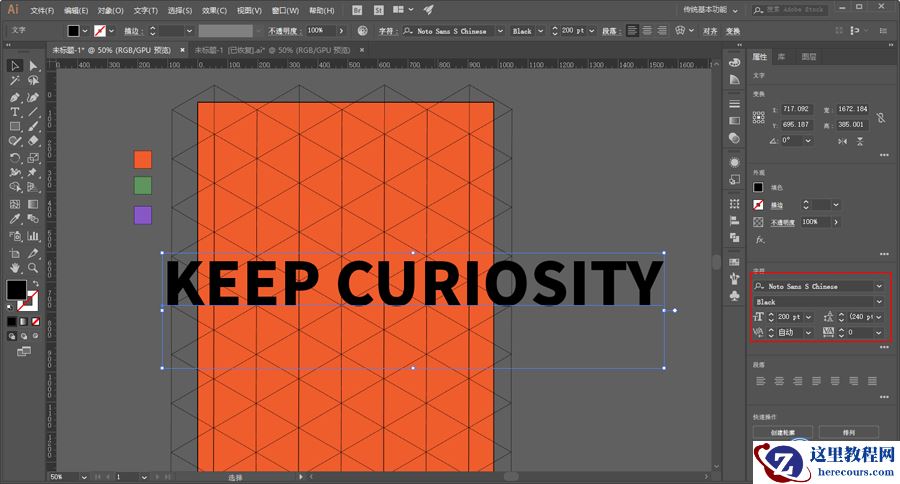Select the Type tool in the toolbox
Viewport: 900px width, 484px height.
[15, 112]
